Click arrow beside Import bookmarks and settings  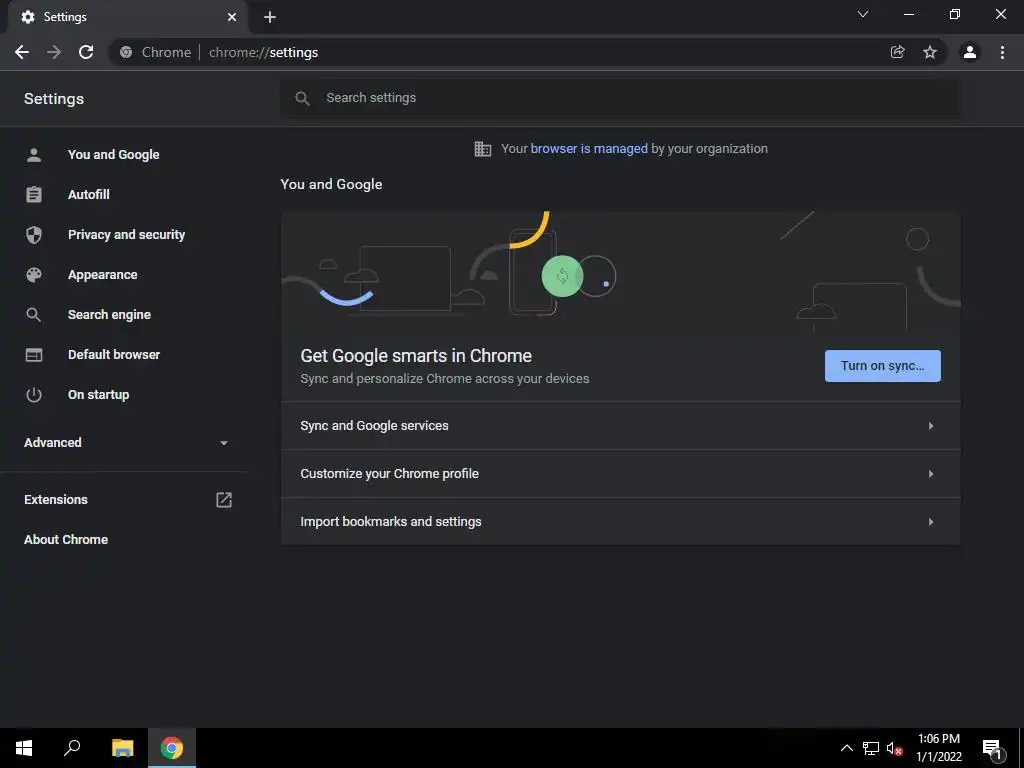(931, 522)
